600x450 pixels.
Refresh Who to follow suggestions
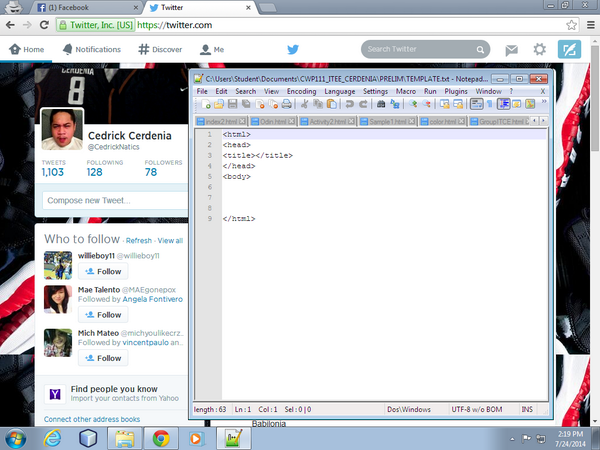point(139,241)
